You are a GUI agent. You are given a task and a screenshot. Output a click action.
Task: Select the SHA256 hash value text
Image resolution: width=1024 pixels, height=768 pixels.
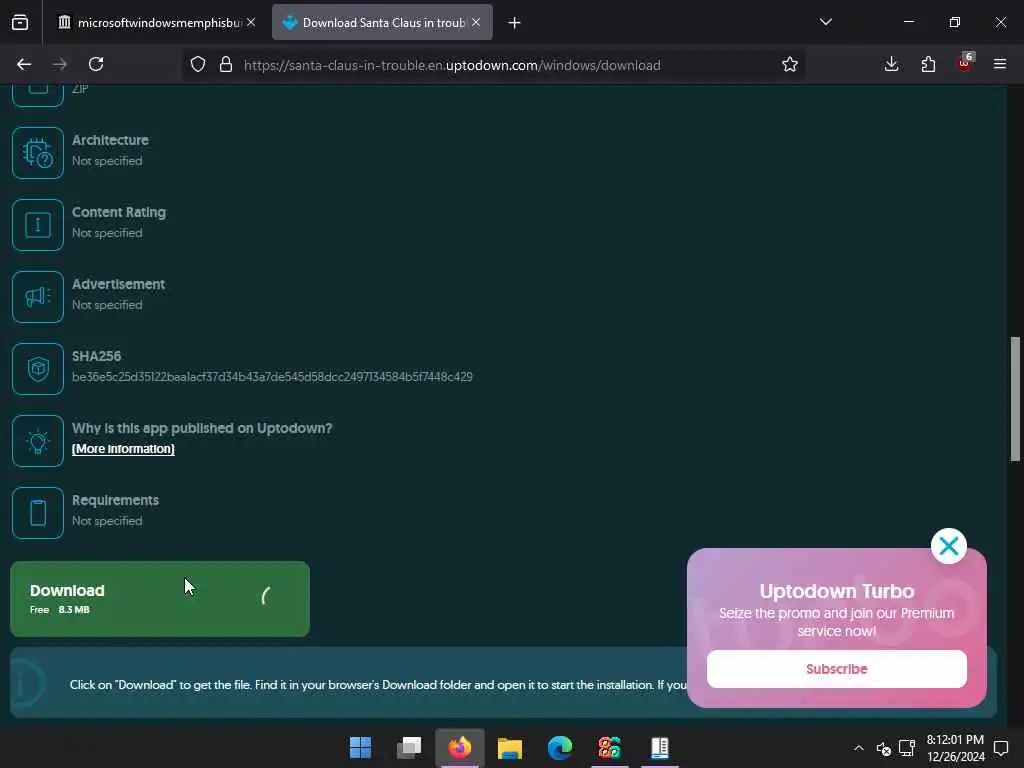(272, 377)
